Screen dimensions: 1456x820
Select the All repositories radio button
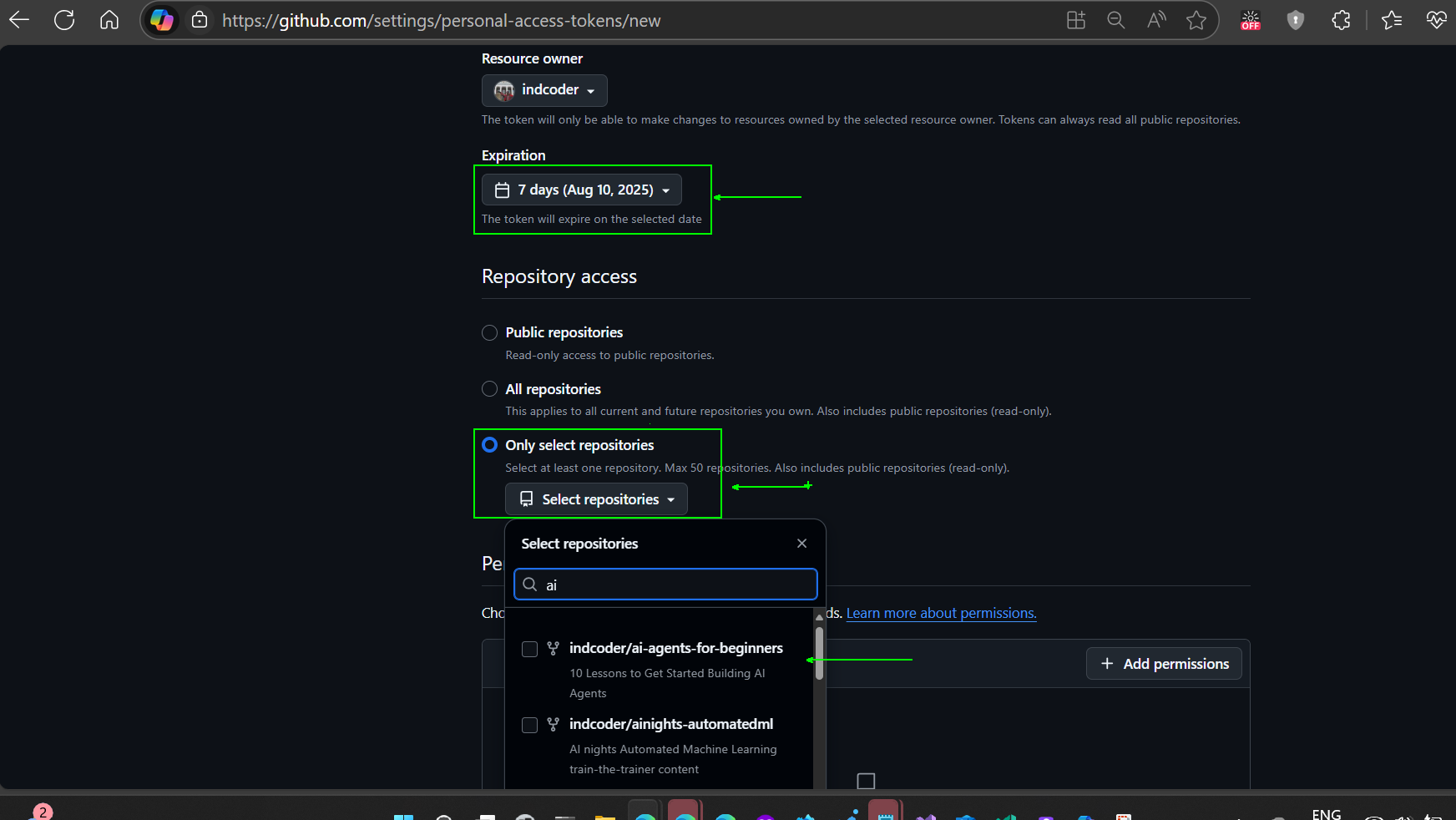tap(489, 388)
